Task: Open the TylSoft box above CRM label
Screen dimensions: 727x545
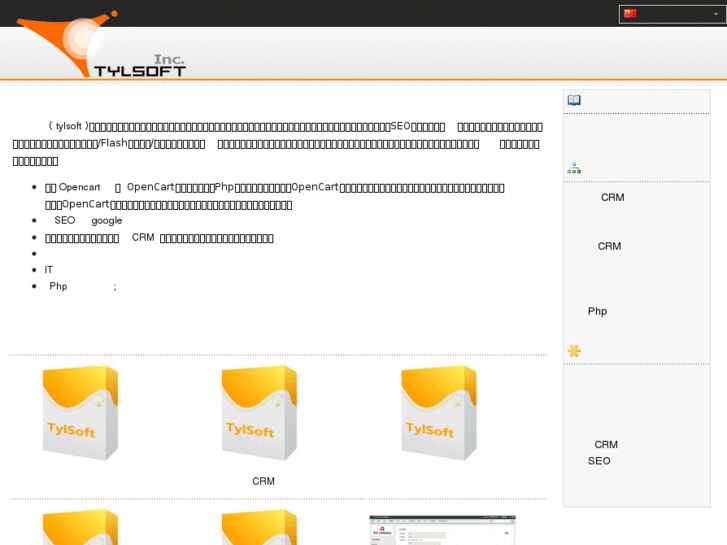Action: pos(259,412)
